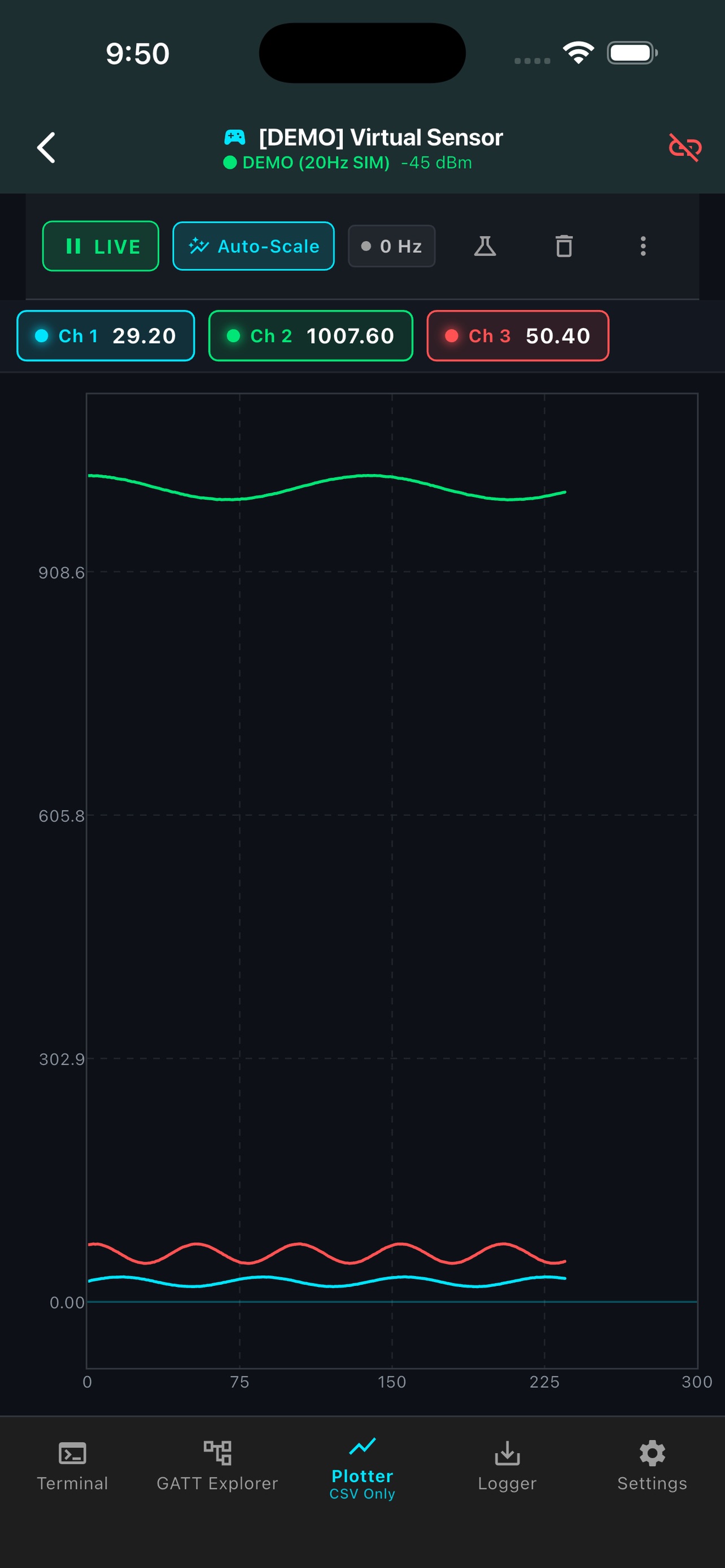Toggle Ch 1 channel visibility chip
This screenshot has width=725, height=1568.
click(106, 336)
